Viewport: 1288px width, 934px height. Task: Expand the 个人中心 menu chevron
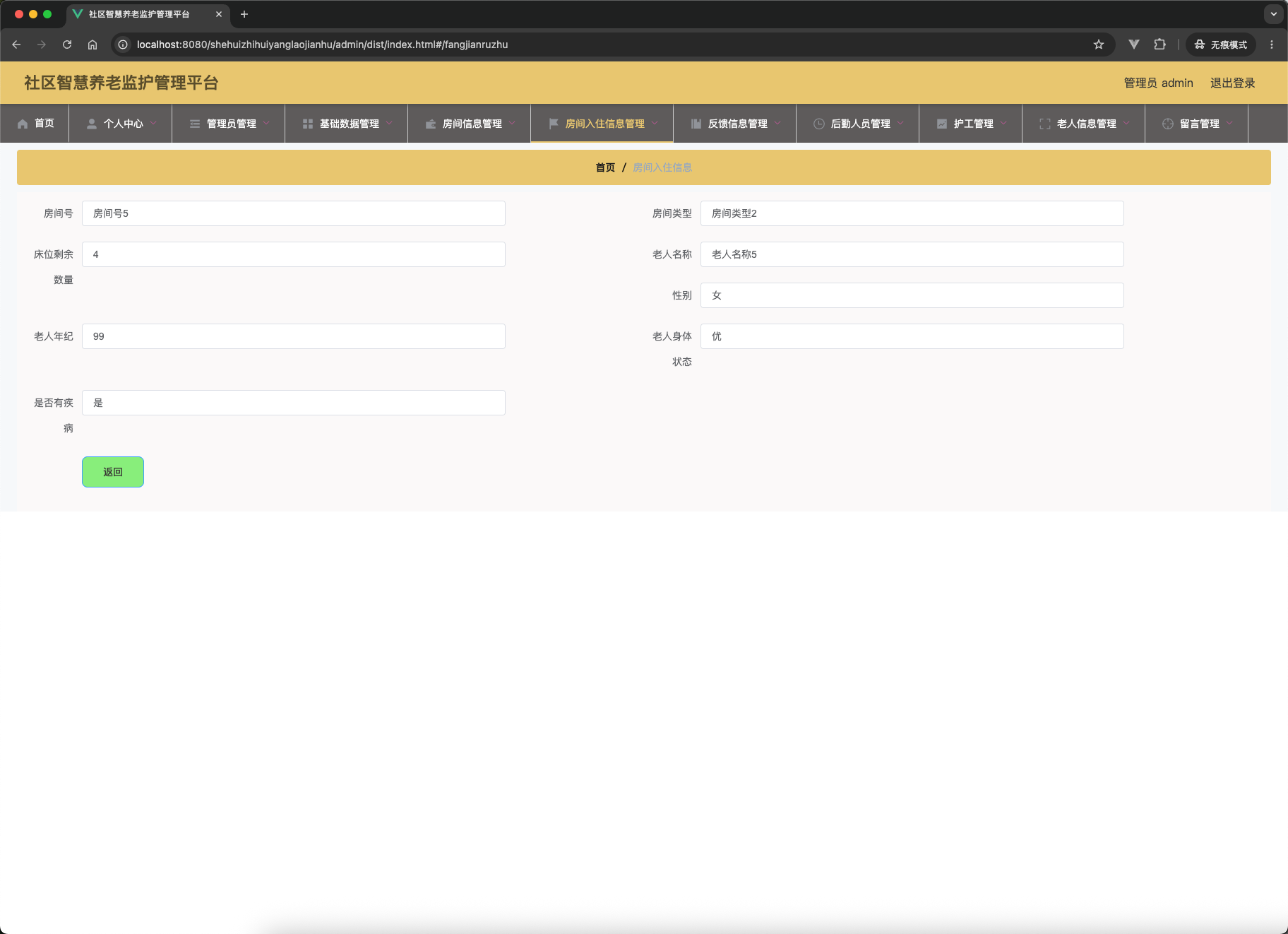153,123
